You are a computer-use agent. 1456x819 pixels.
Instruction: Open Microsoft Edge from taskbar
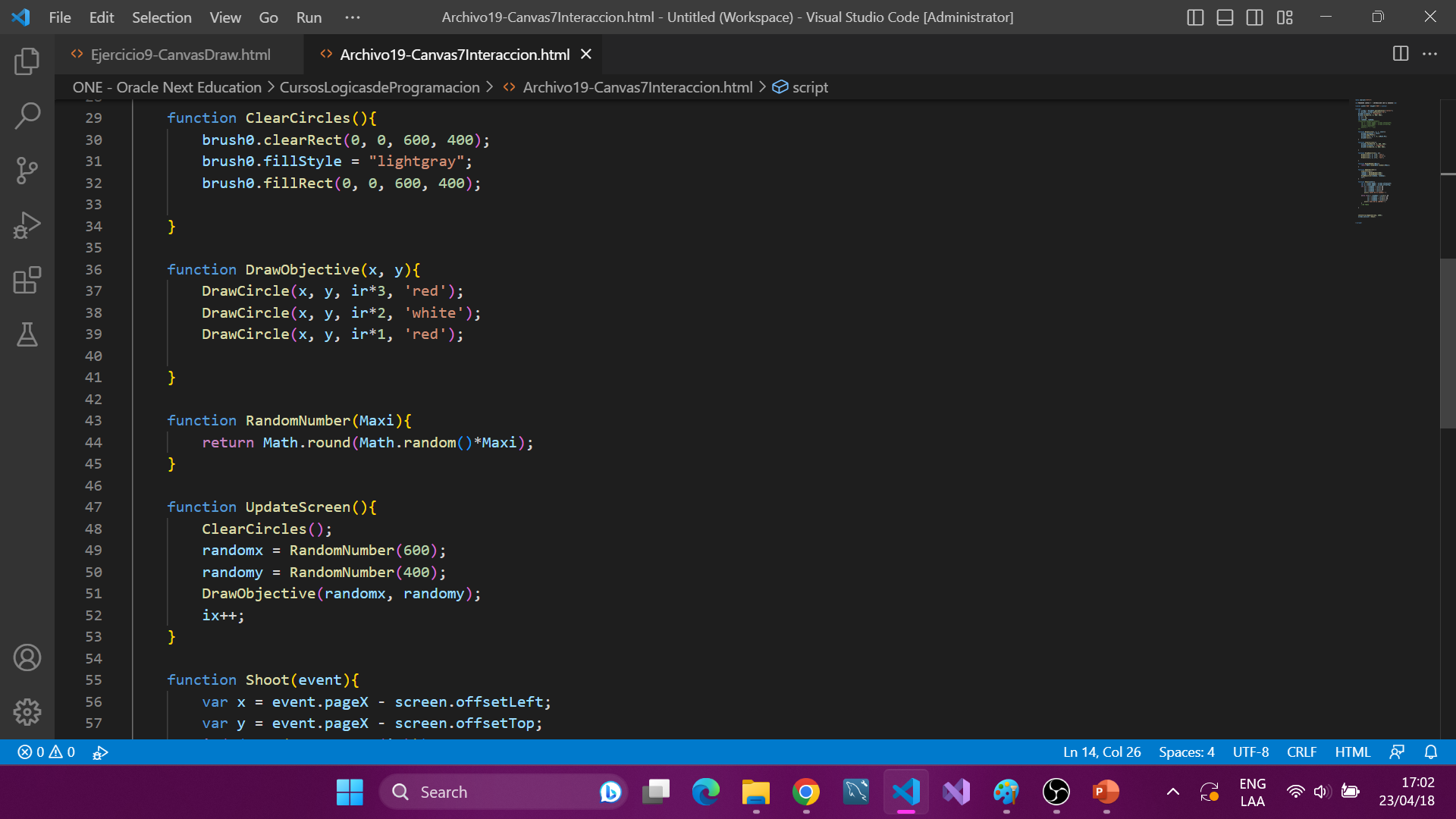pyautogui.click(x=706, y=792)
